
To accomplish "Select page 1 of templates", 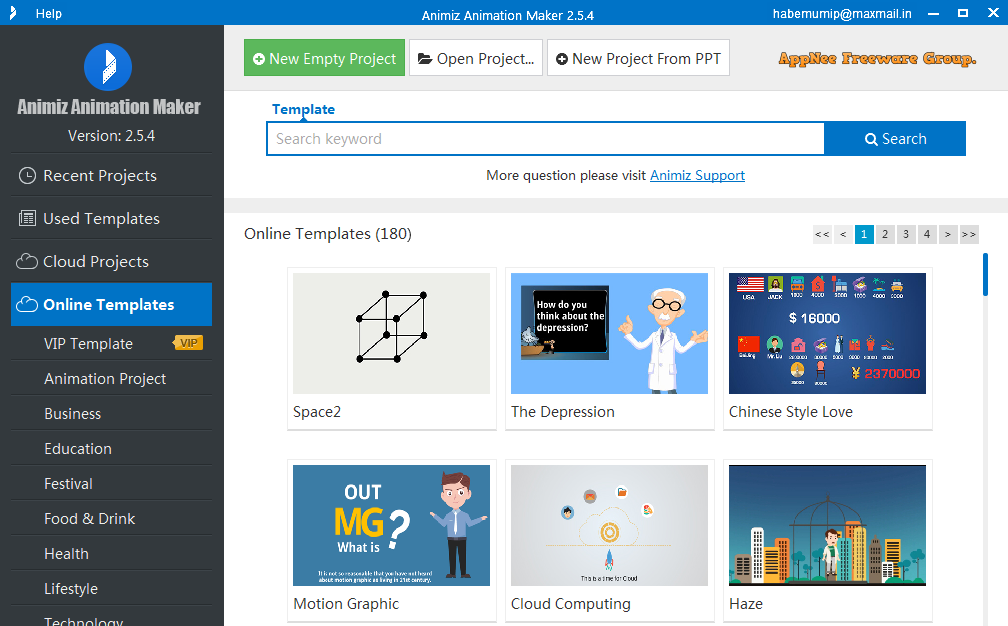I will pyautogui.click(x=864, y=235).
